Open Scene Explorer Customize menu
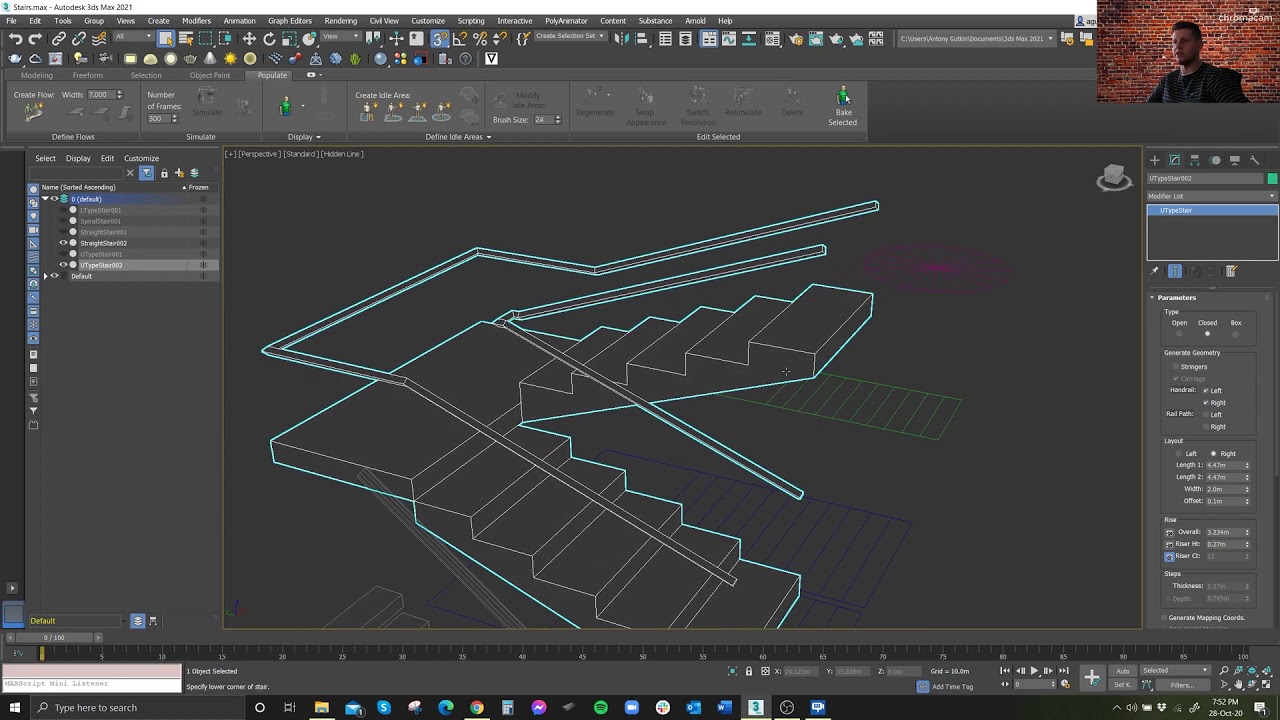This screenshot has height=720, width=1280. point(141,158)
